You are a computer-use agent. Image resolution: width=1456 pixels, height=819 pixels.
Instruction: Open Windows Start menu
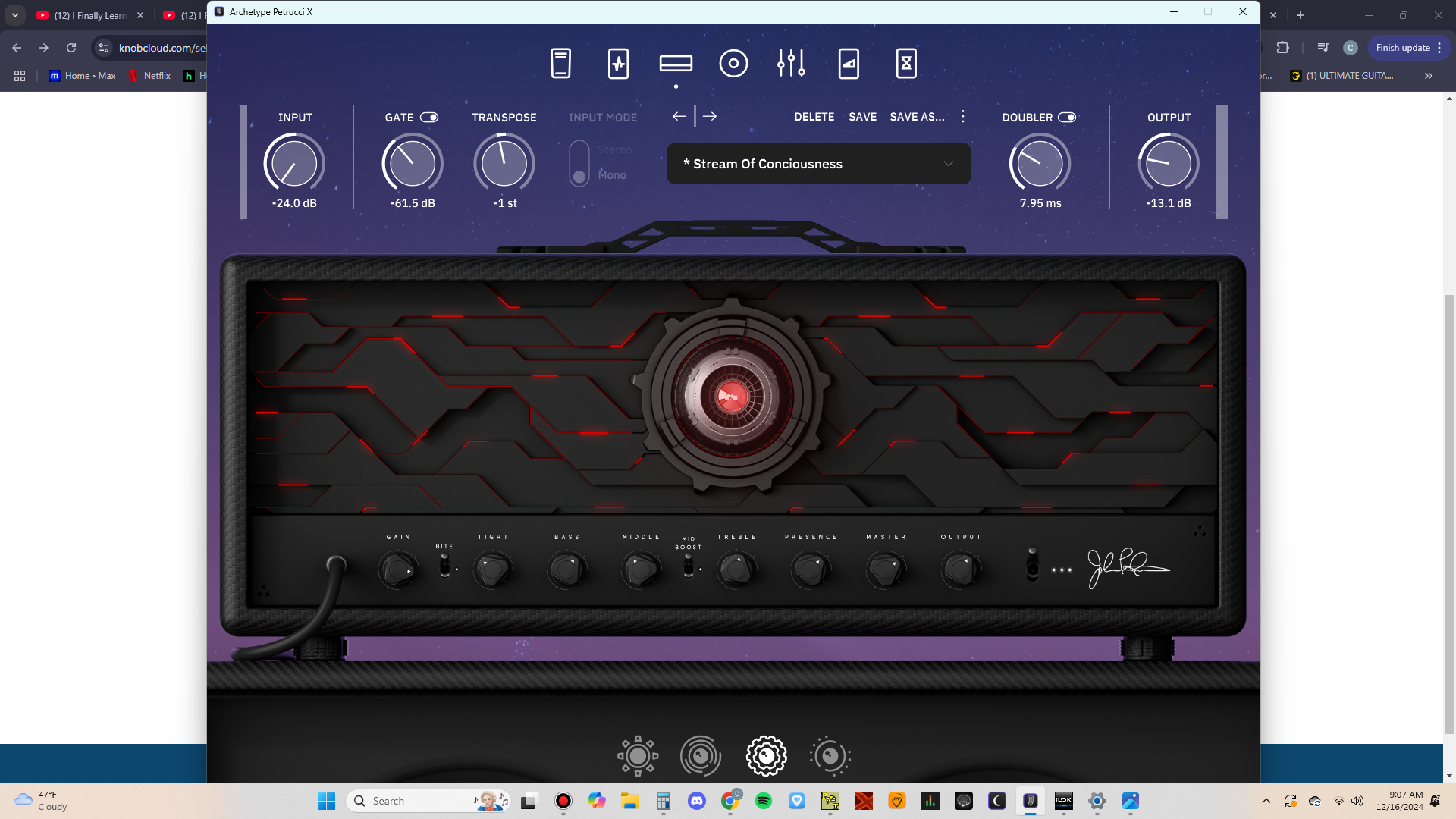tap(326, 801)
